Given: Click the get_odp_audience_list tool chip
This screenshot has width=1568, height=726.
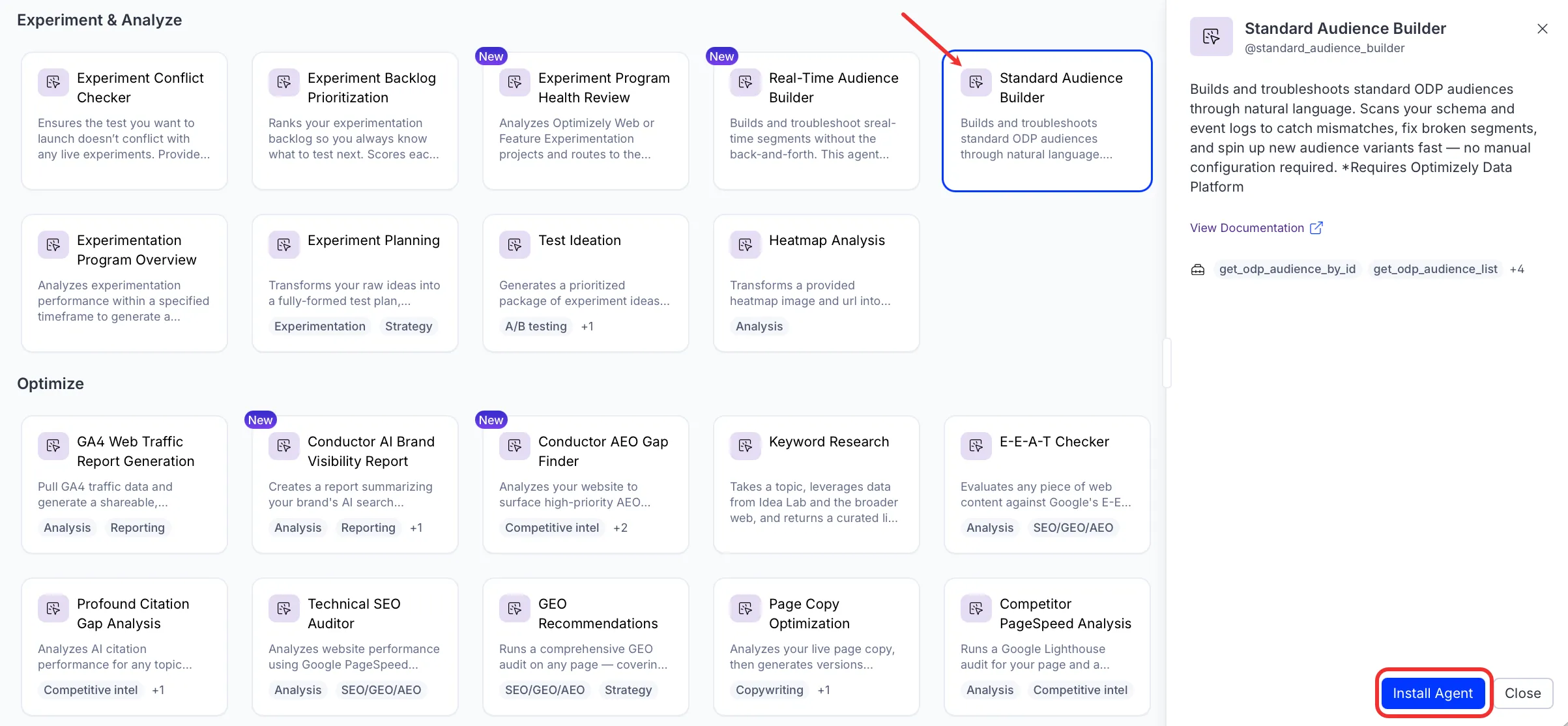Looking at the screenshot, I should 1435,269.
